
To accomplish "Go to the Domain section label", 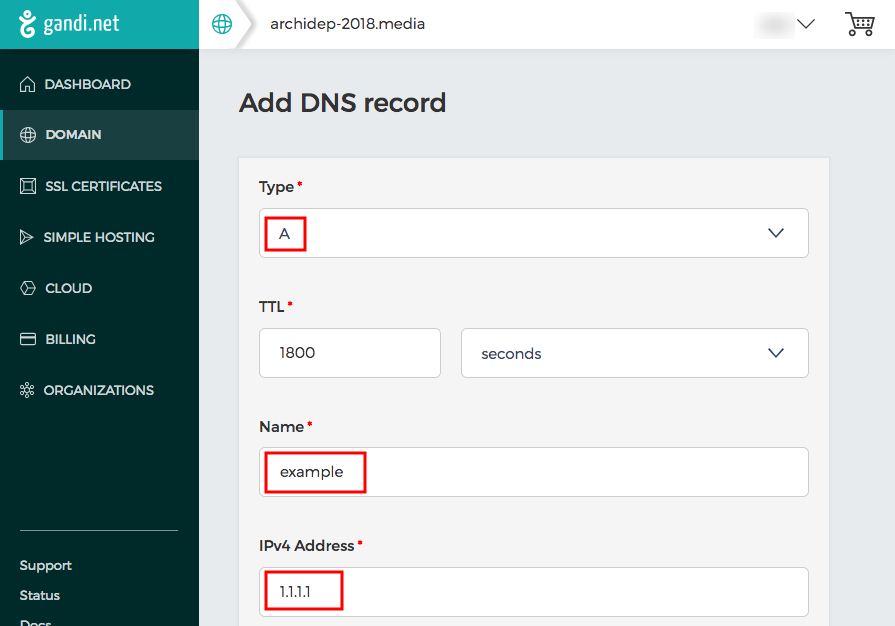I will pyautogui.click(x=73, y=134).
